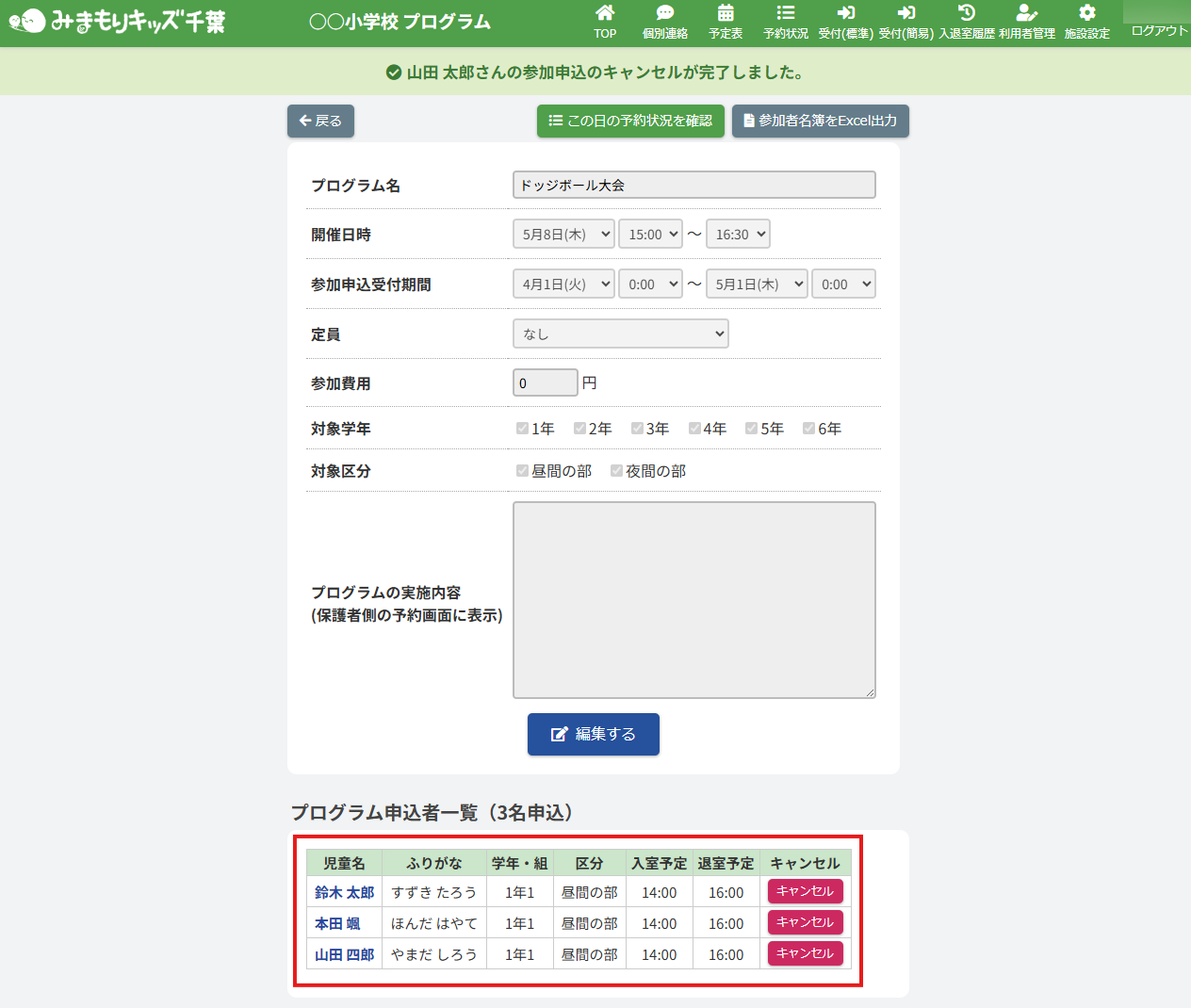1191x1008 pixels.
Task: Open 施設設定 gear icon
Action: 1086,13
